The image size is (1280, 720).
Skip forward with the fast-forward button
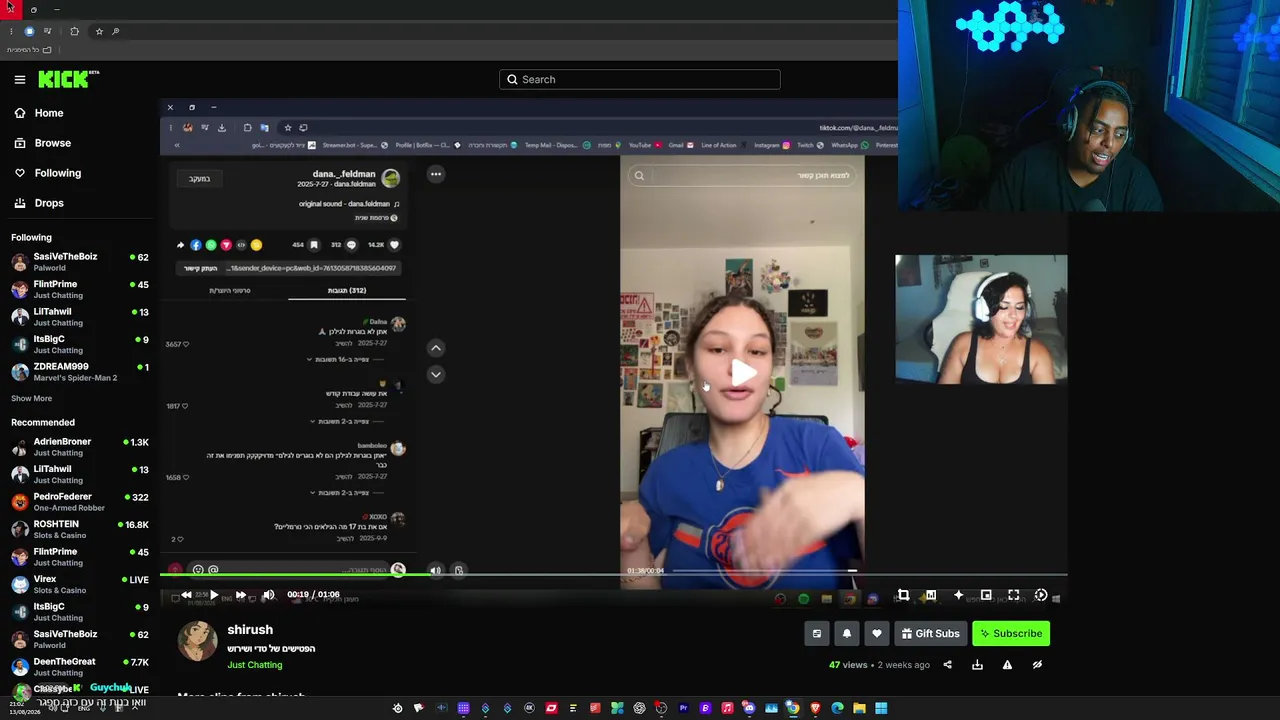[x=241, y=595]
